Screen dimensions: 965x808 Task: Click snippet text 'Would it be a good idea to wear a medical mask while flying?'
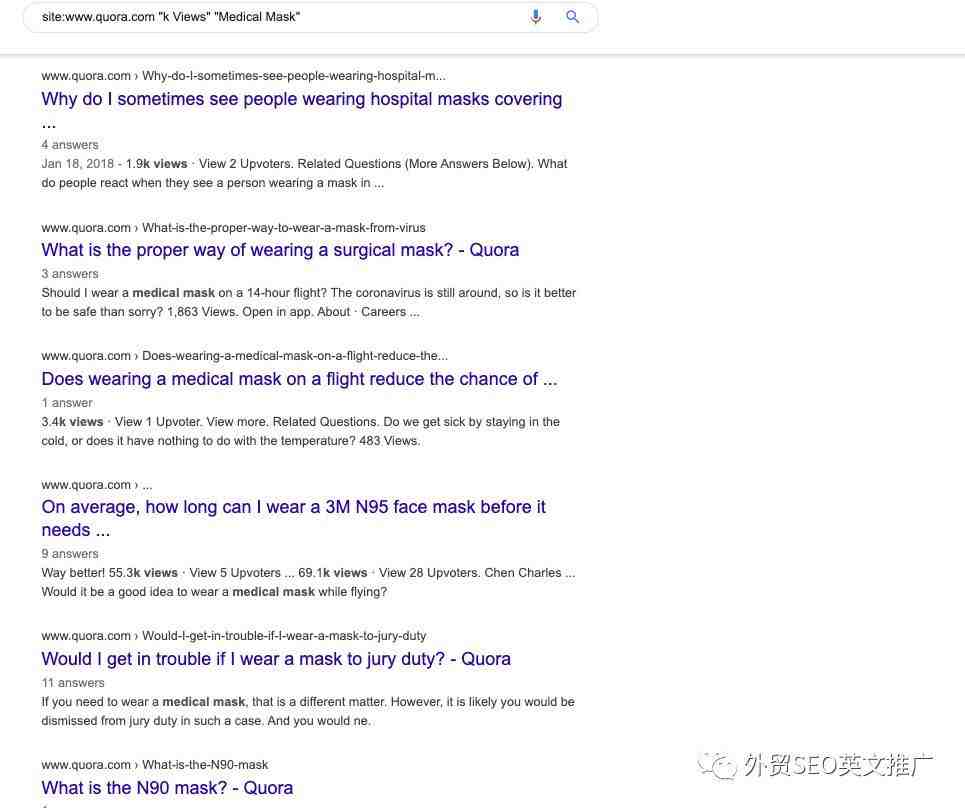click(x=214, y=592)
